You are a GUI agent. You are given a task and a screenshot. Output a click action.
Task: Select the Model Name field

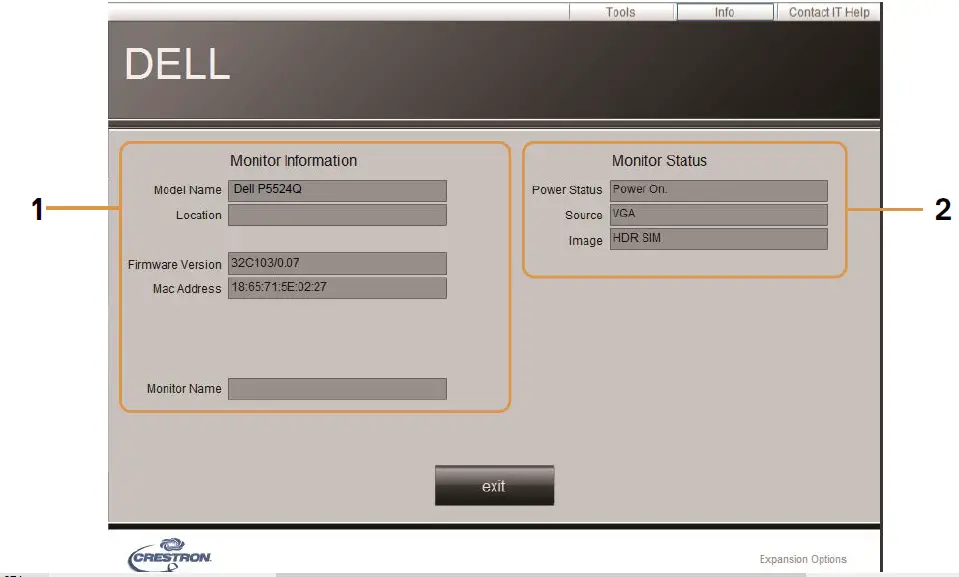point(337,190)
